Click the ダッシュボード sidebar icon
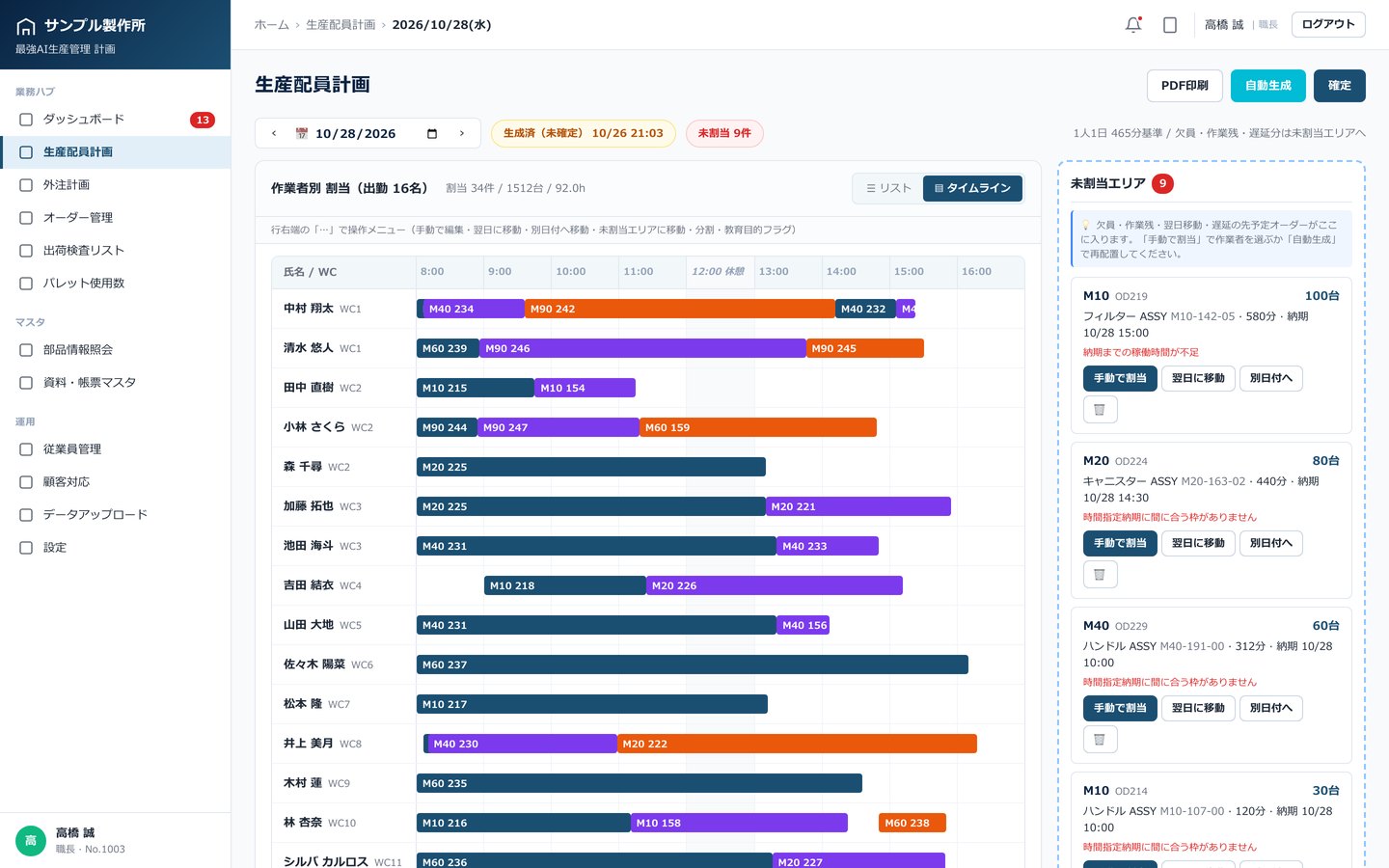 [x=26, y=120]
